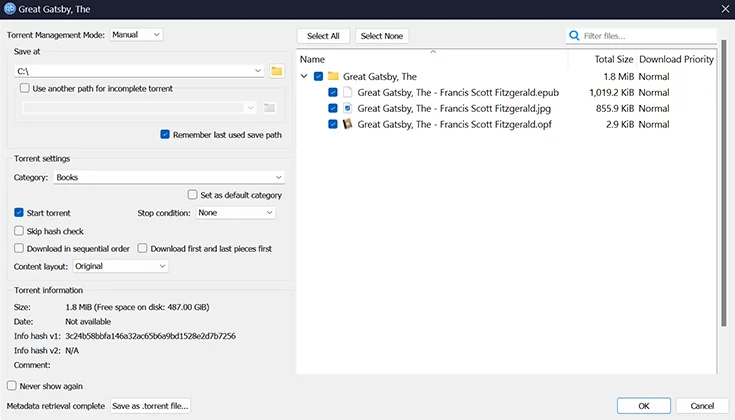Uncheck the Great Gatsby folder checkbox
Viewport: 735px width, 420px height.
tap(318, 76)
